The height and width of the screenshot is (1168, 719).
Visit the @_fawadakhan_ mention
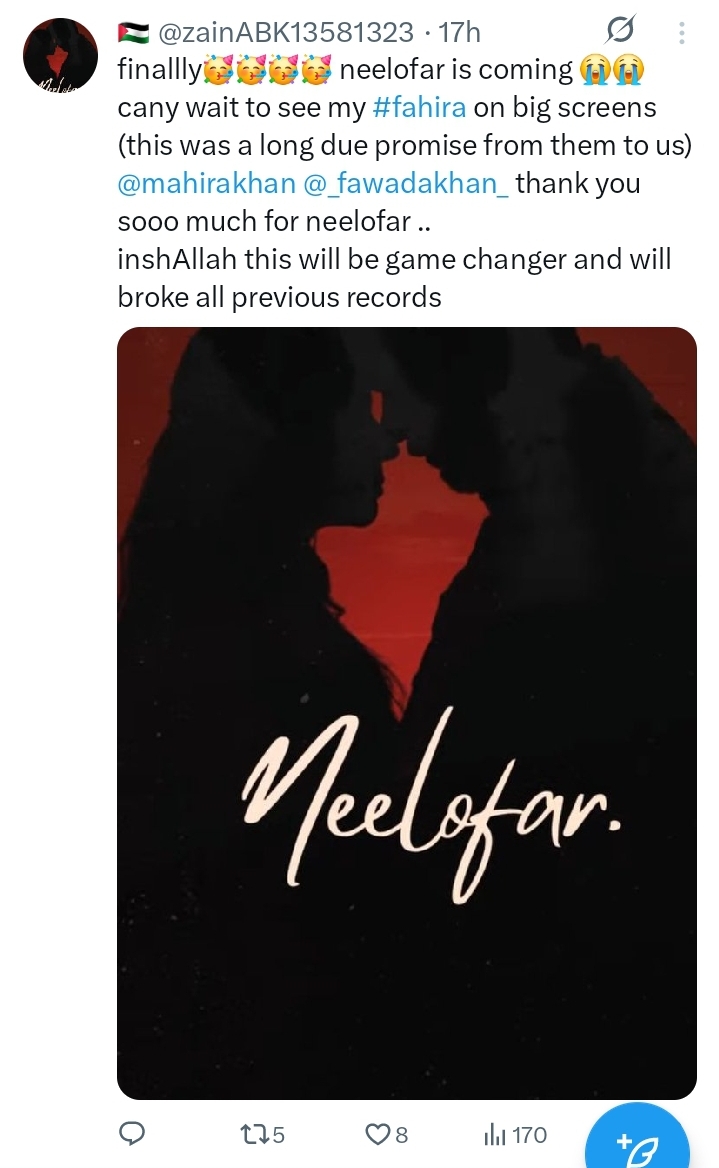tap(406, 183)
